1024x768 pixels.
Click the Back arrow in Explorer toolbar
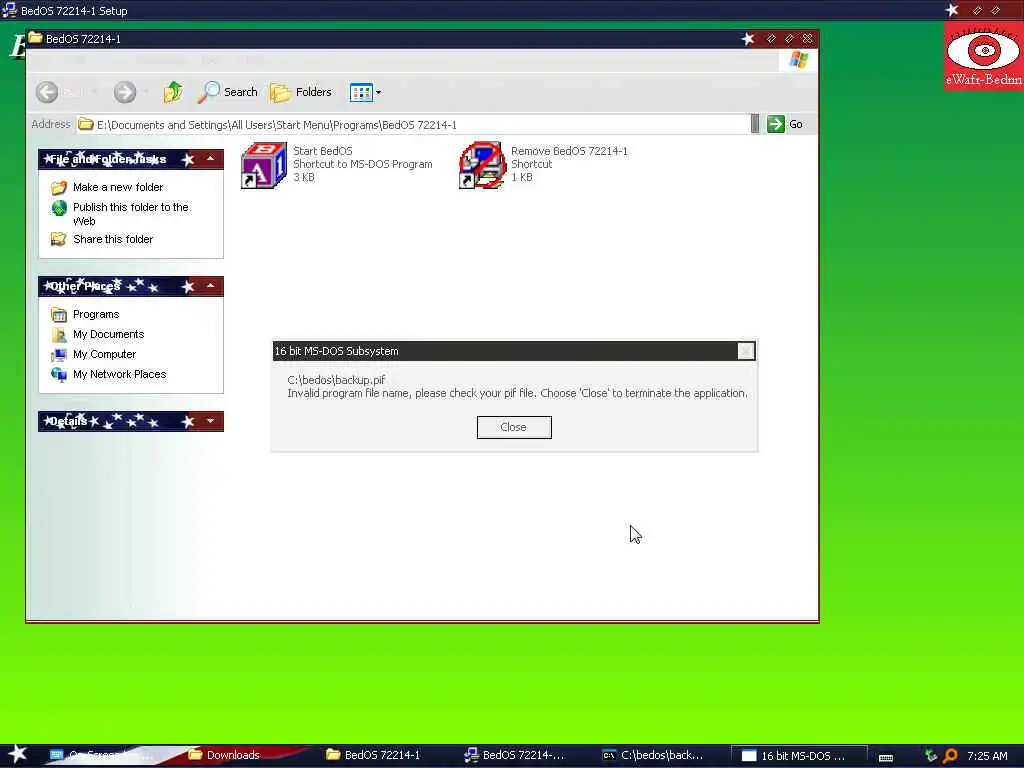[x=47, y=92]
